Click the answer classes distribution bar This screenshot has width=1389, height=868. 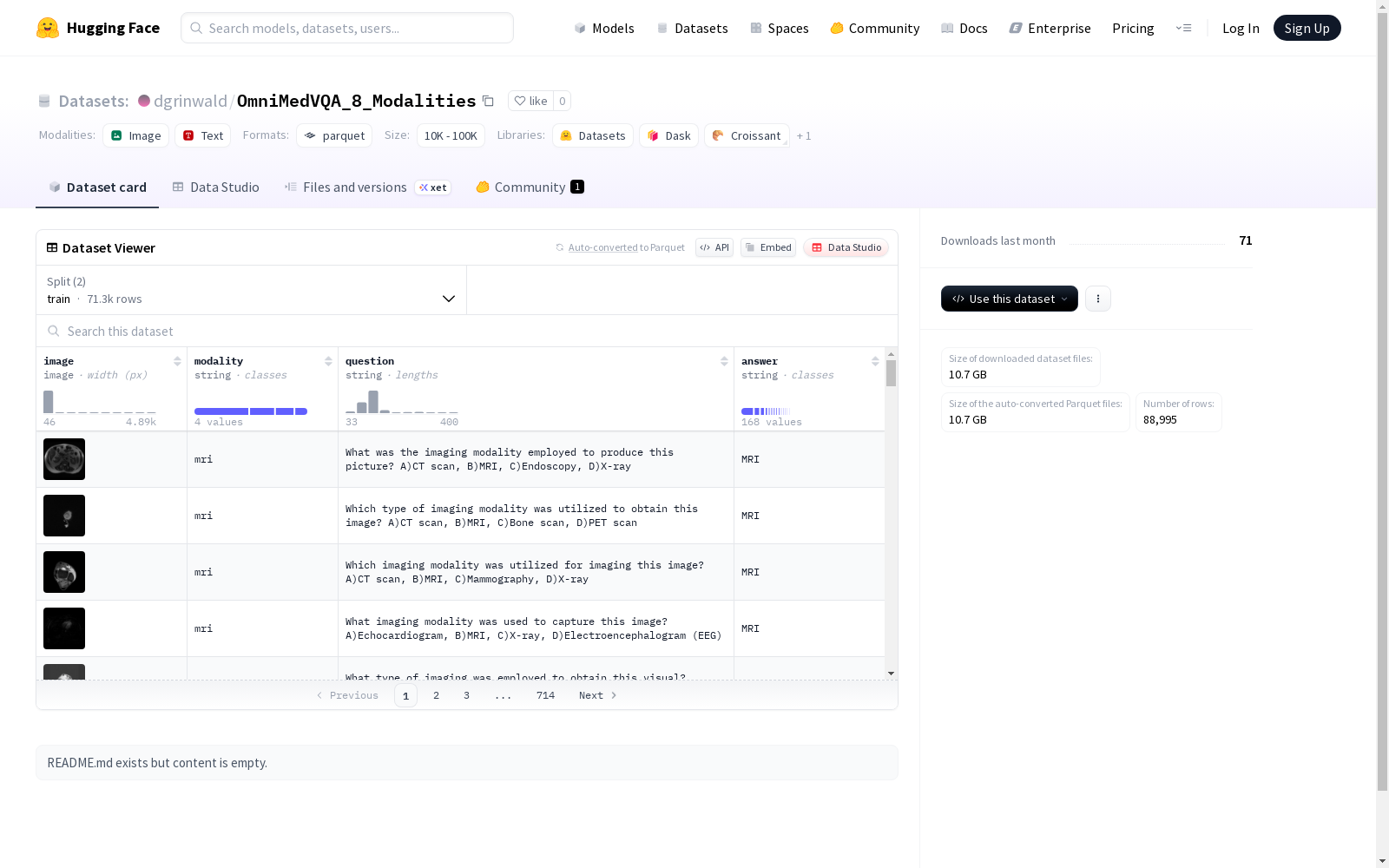(x=766, y=411)
